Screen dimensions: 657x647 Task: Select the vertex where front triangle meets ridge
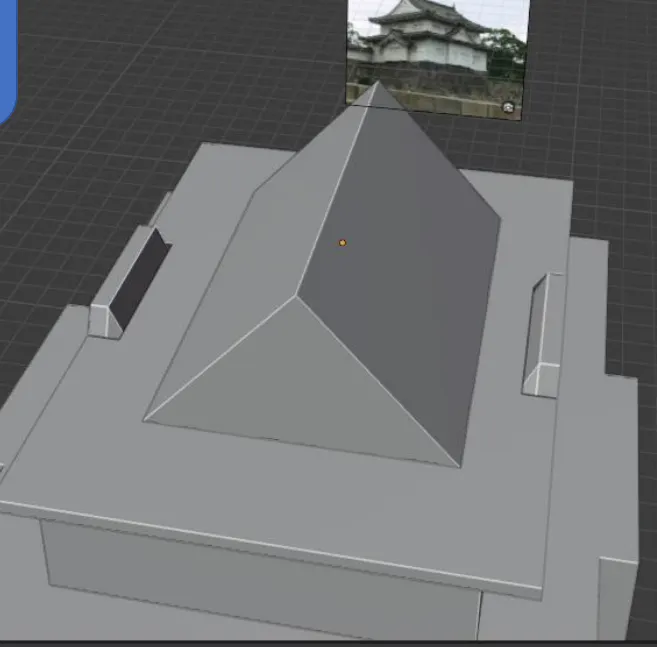tap(297, 296)
